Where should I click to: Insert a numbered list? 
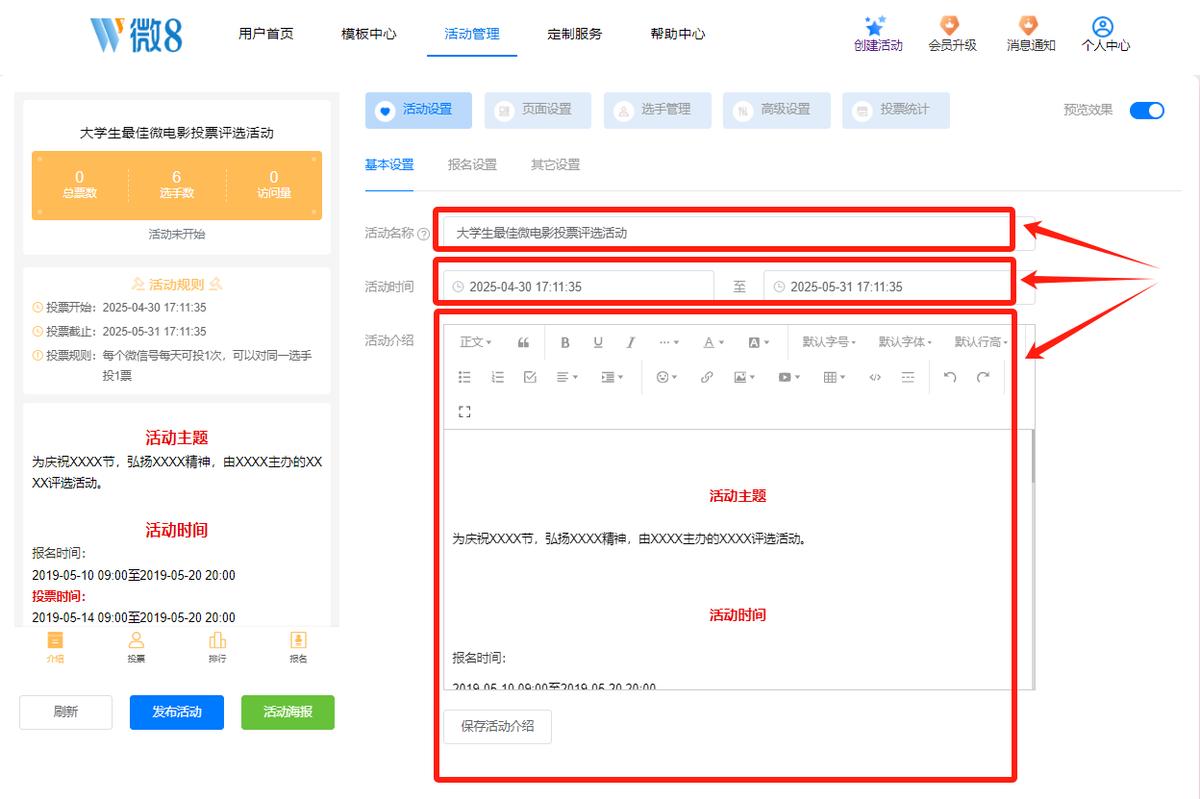[498, 377]
